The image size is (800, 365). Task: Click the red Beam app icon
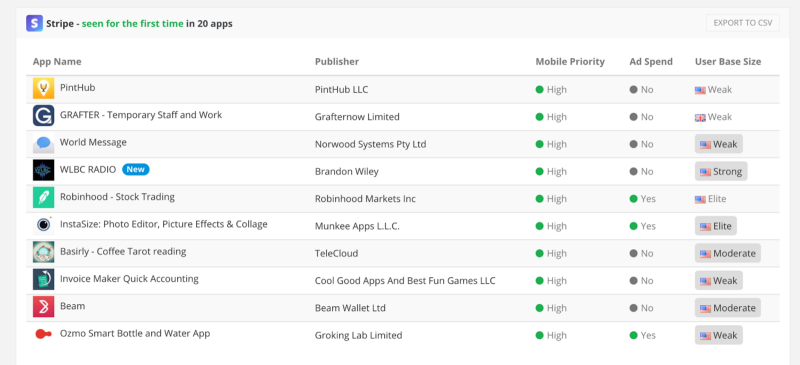tap(43, 307)
